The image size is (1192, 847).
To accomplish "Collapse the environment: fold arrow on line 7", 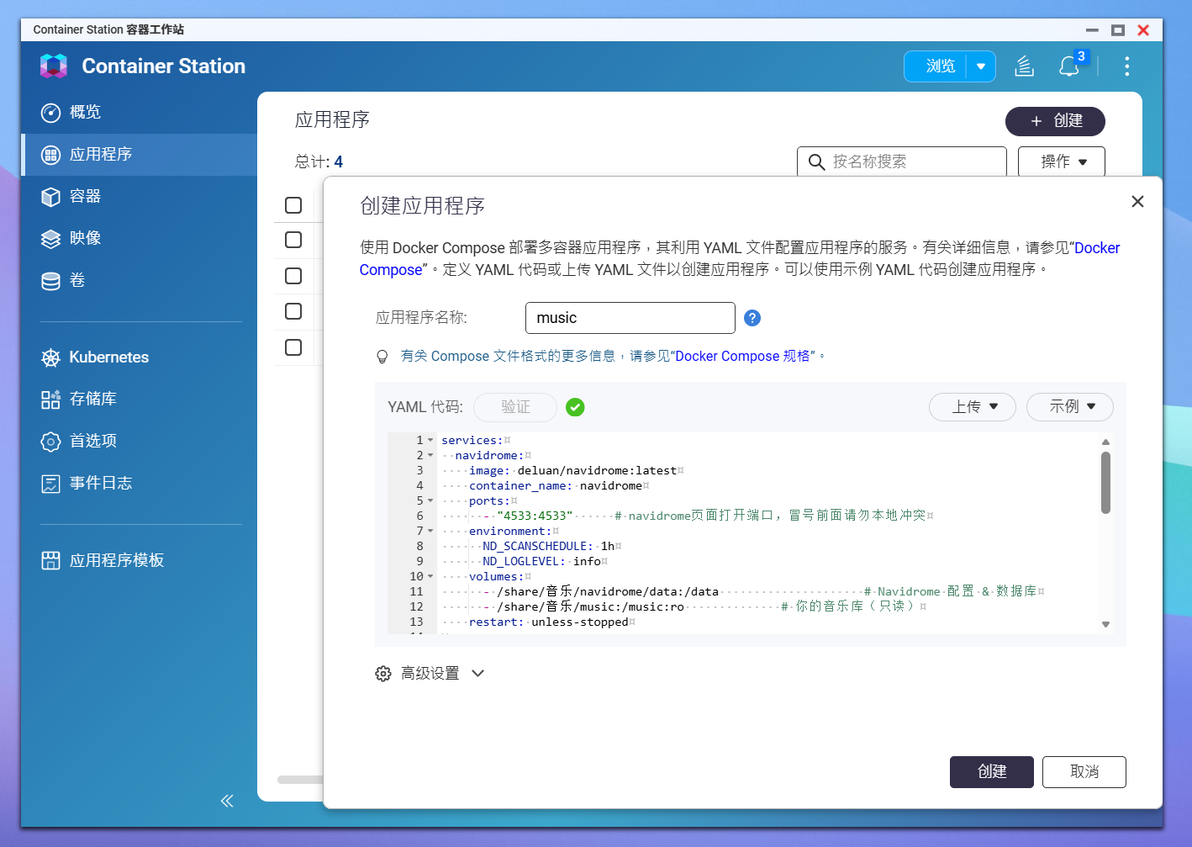I will pyautogui.click(x=430, y=531).
